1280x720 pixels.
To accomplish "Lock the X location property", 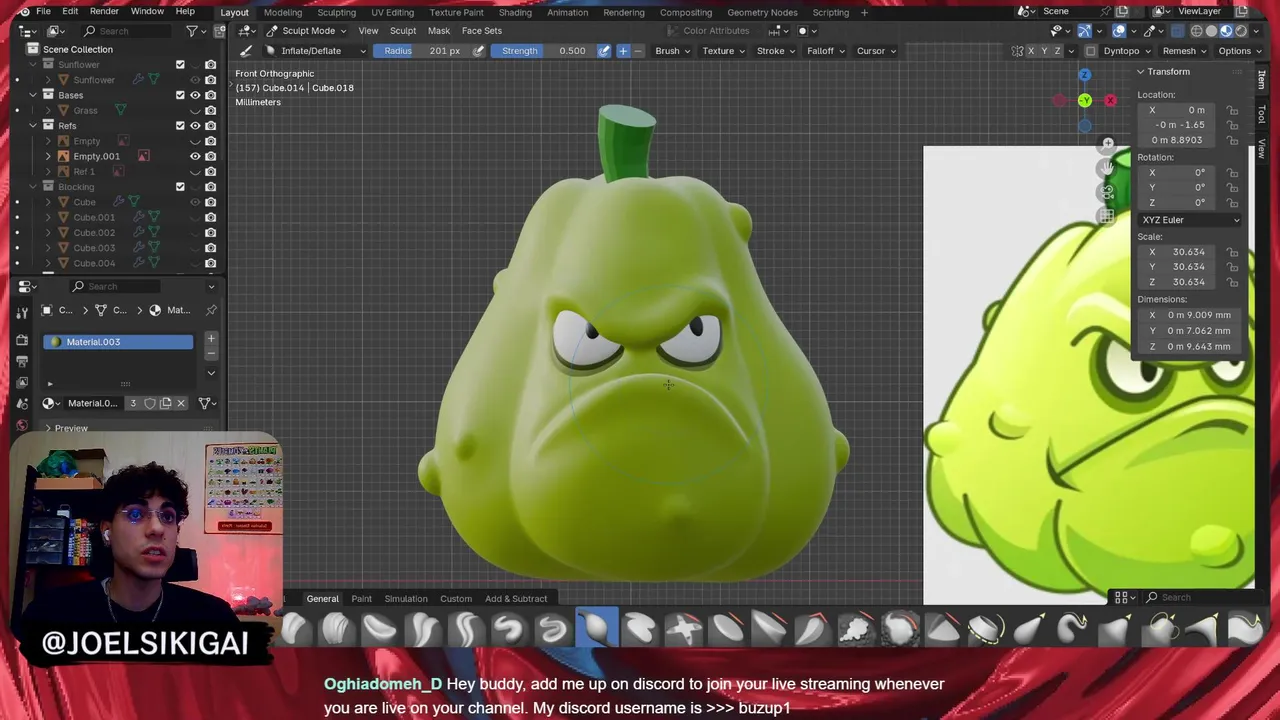I will tap(1233, 110).
